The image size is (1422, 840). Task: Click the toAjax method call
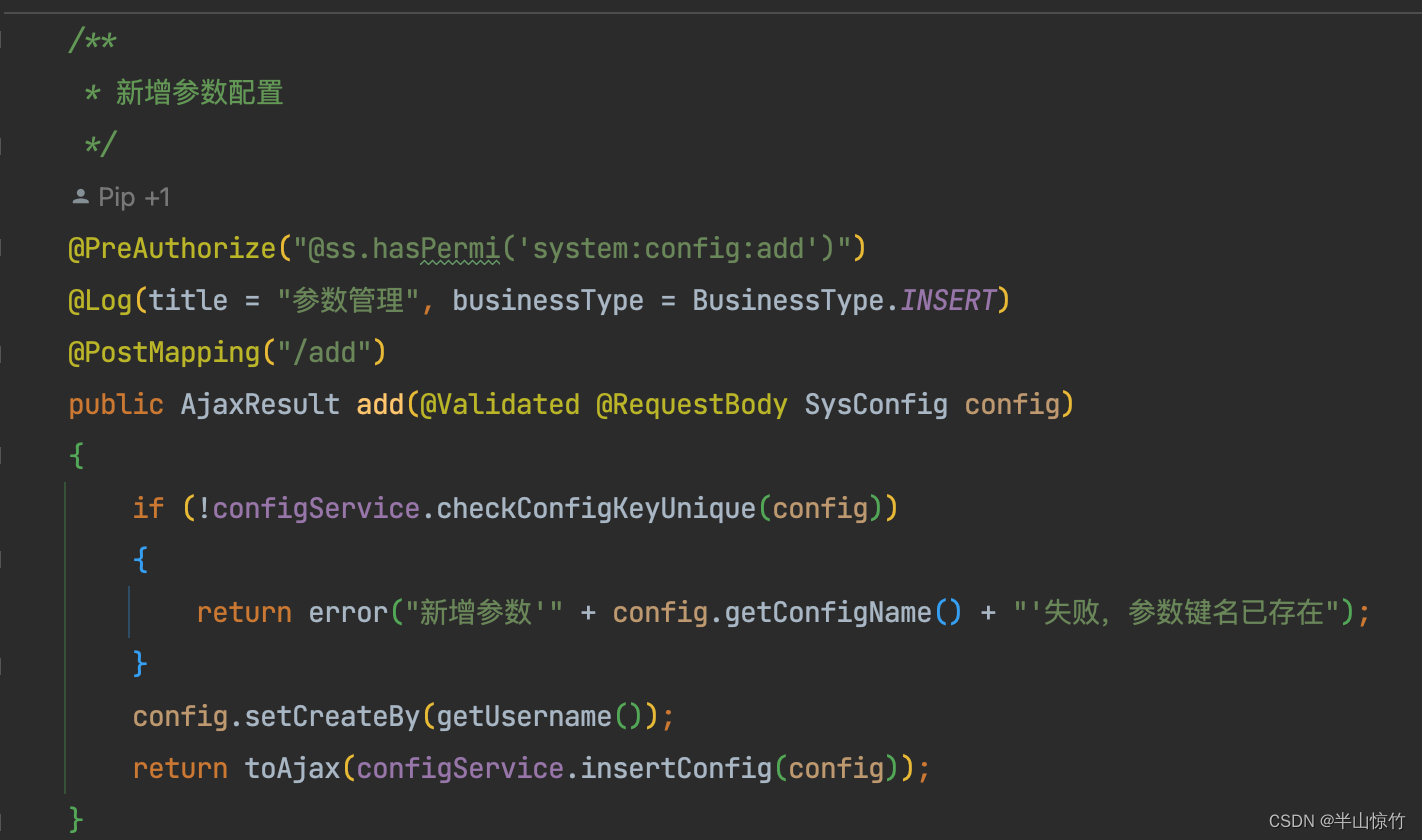pyautogui.click(x=292, y=768)
